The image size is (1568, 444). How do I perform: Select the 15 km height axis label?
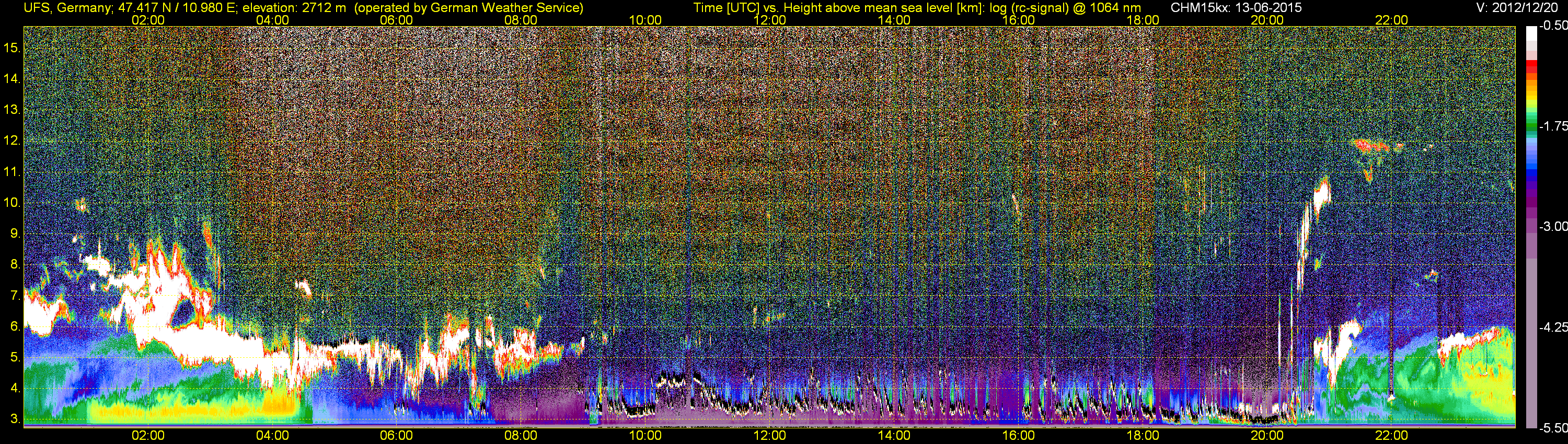[x=11, y=48]
